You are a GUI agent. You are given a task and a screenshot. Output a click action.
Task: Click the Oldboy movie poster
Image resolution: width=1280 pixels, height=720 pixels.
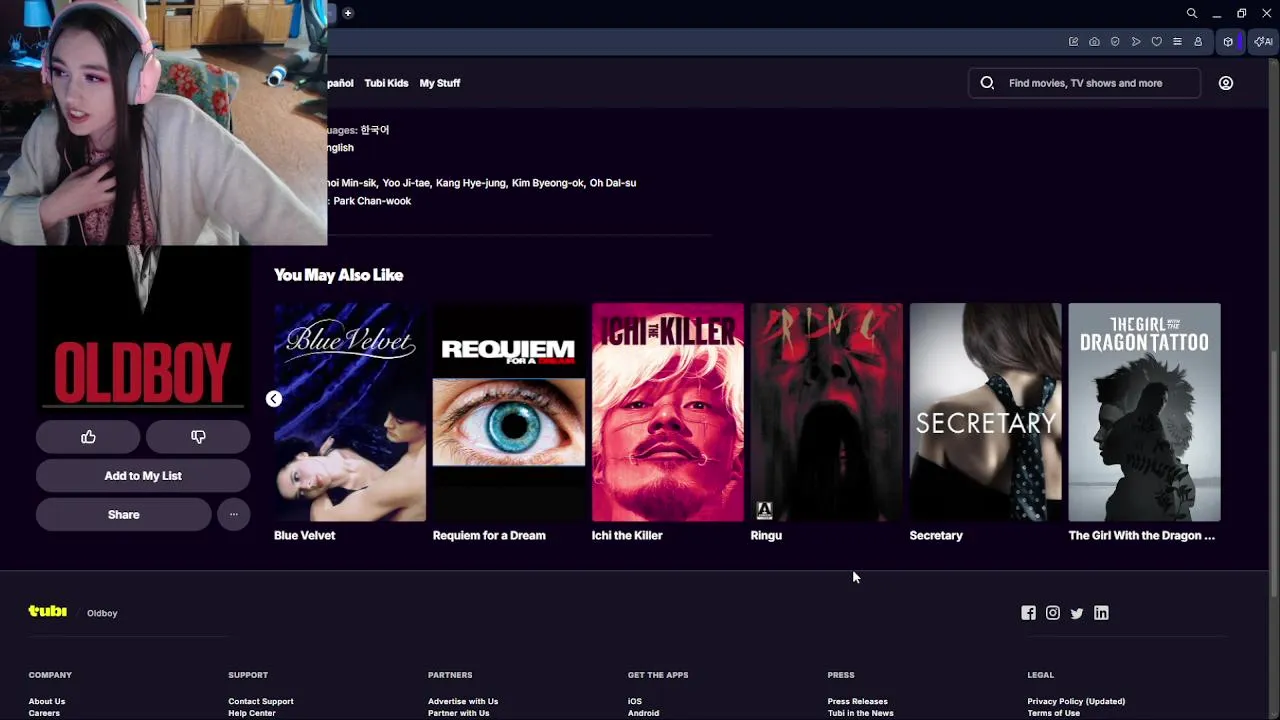click(x=143, y=328)
